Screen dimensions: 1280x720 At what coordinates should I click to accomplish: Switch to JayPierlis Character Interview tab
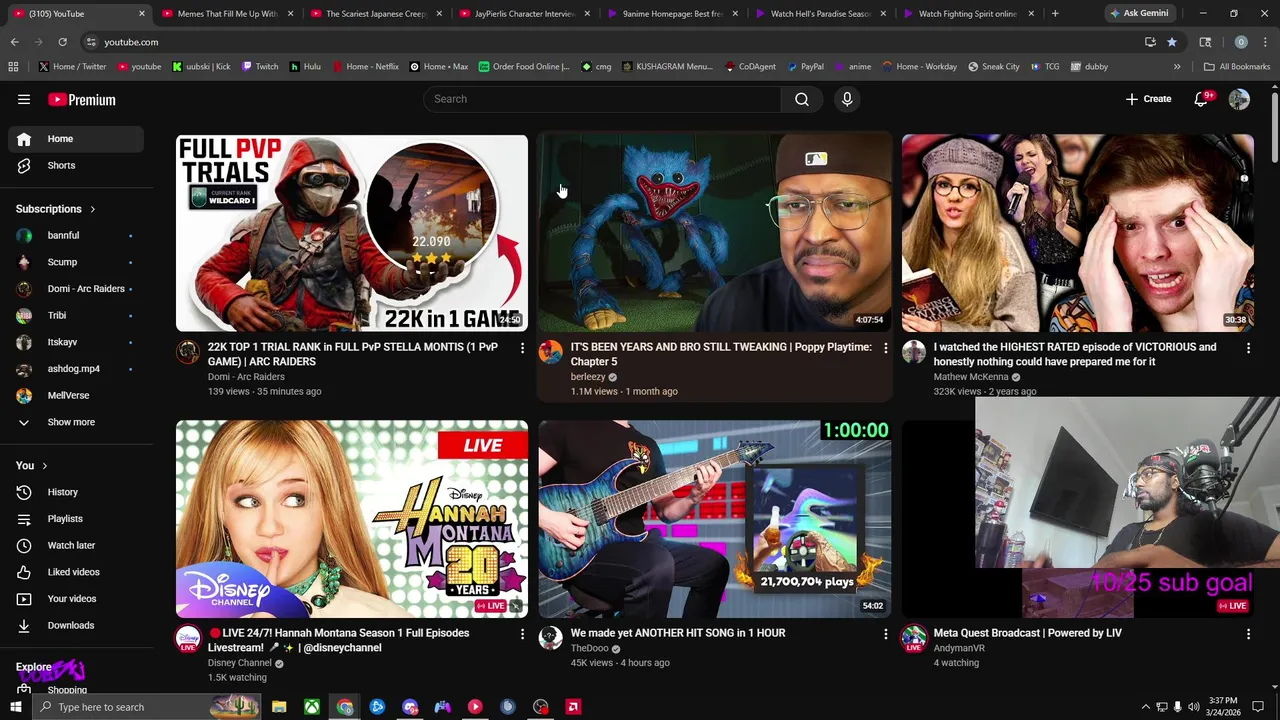click(525, 14)
